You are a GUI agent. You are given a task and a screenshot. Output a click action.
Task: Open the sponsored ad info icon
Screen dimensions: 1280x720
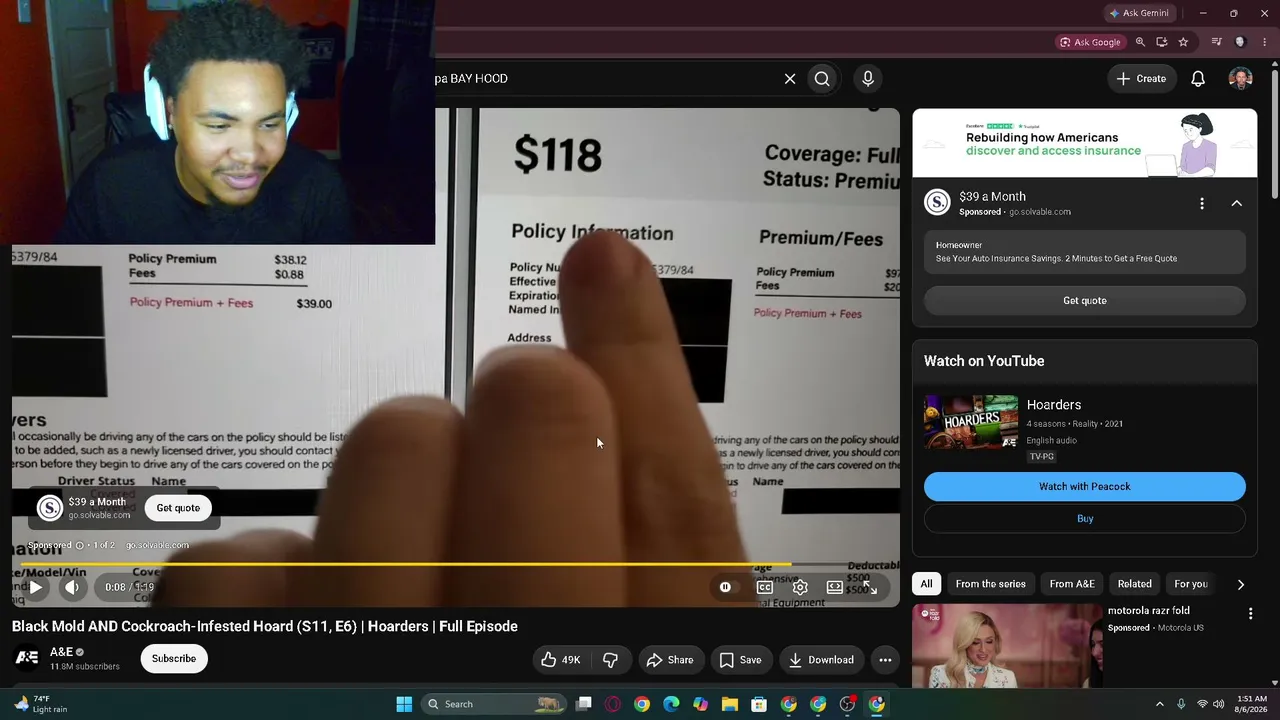[x=79, y=545]
